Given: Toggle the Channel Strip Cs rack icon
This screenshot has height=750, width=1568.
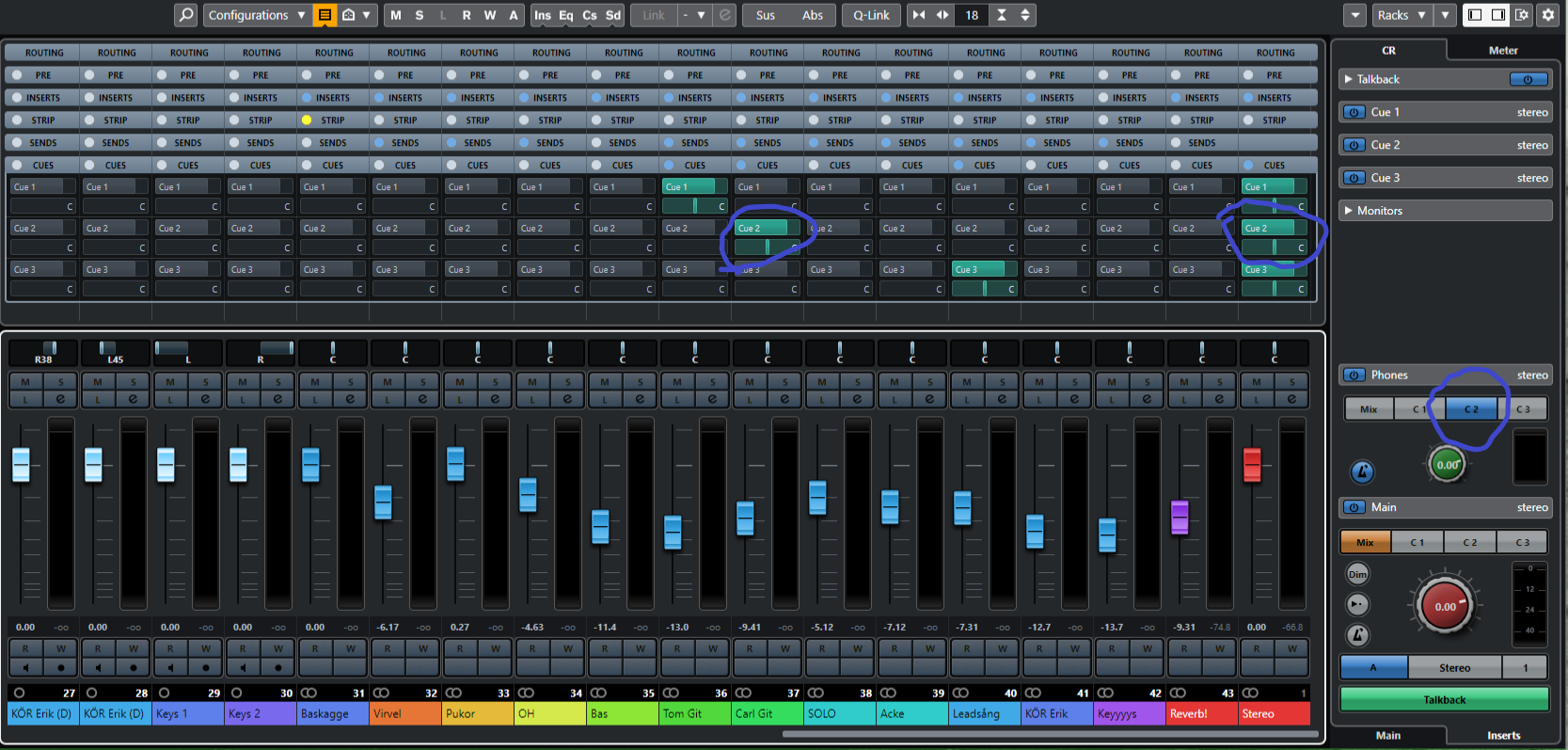Looking at the screenshot, I should 590,15.
